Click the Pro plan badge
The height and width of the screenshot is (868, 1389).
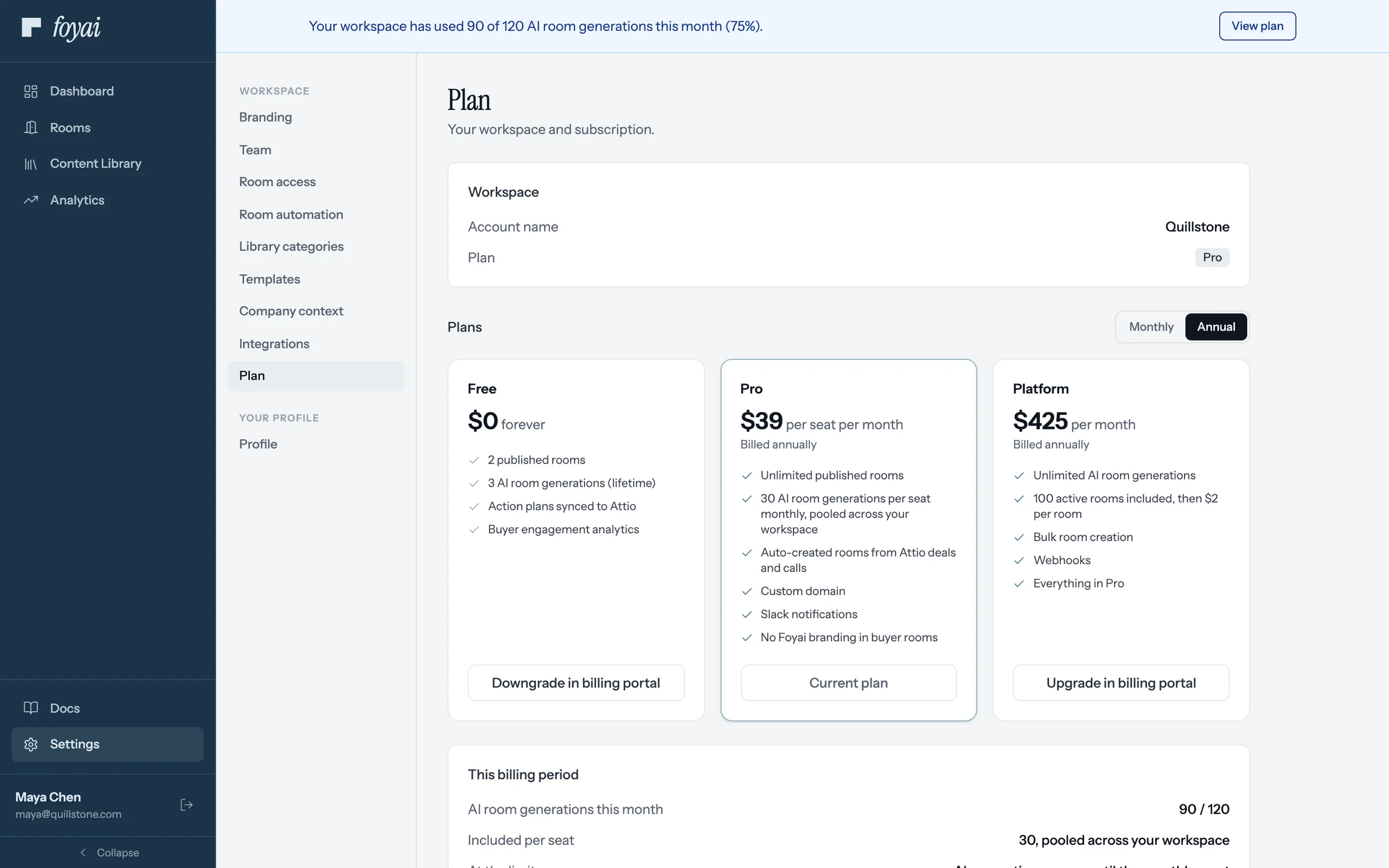click(1212, 258)
